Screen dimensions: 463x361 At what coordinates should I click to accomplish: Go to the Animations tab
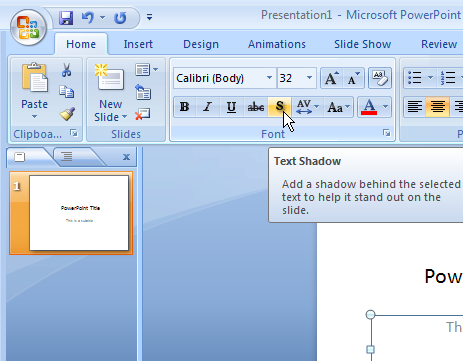(277, 44)
